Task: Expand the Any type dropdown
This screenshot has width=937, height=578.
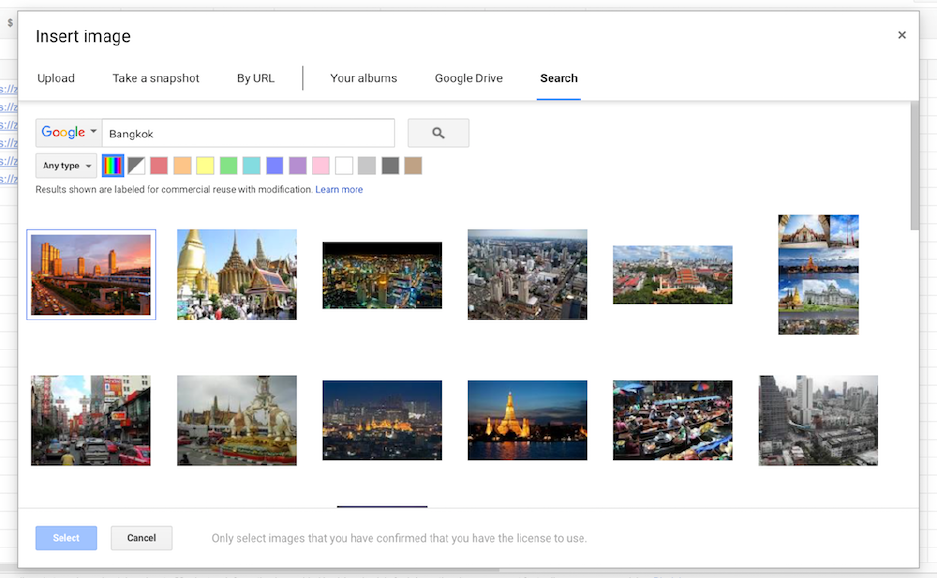Action: pos(67,166)
